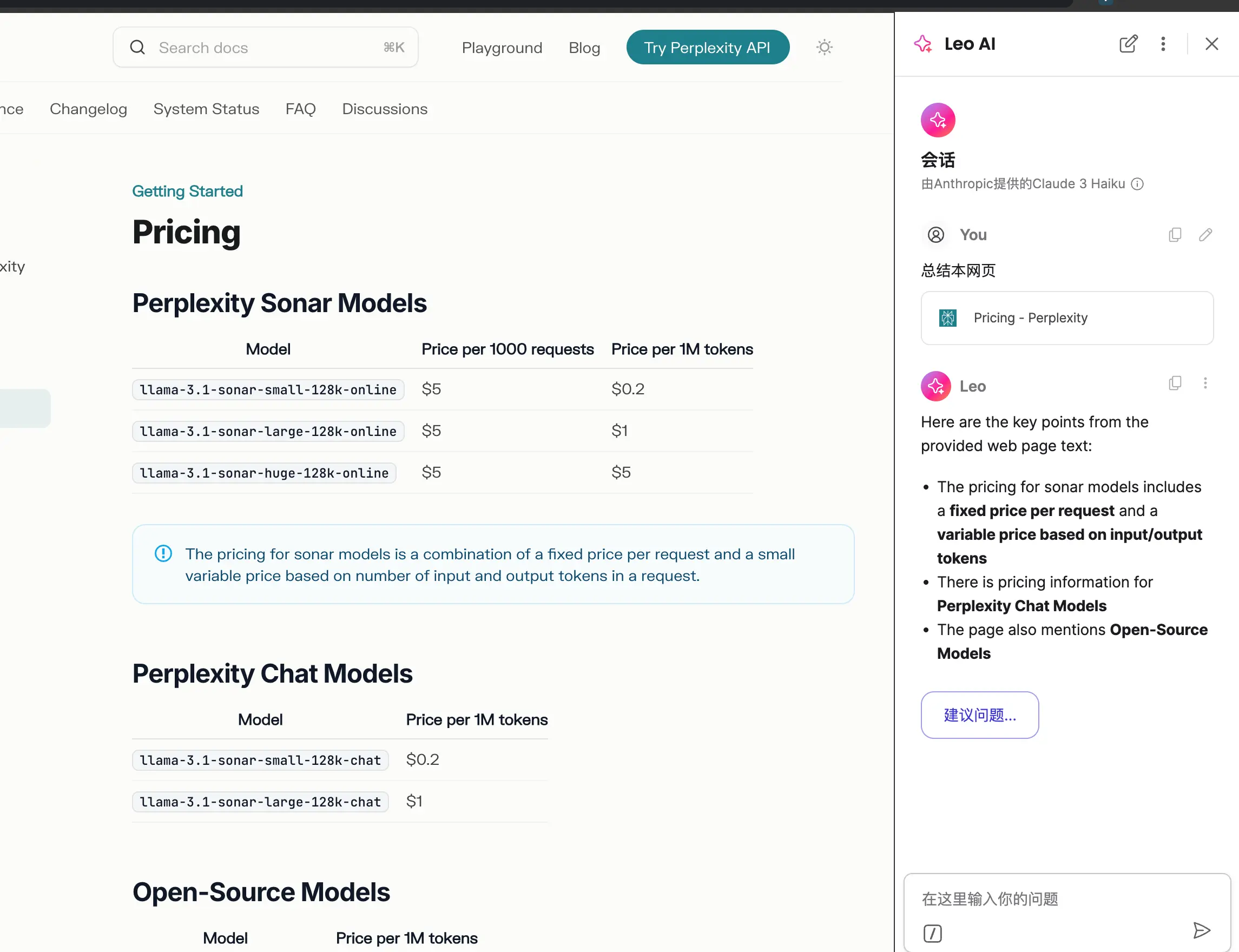Switch to the System Status tab
The height and width of the screenshot is (952, 1239).
pos(206,109)
